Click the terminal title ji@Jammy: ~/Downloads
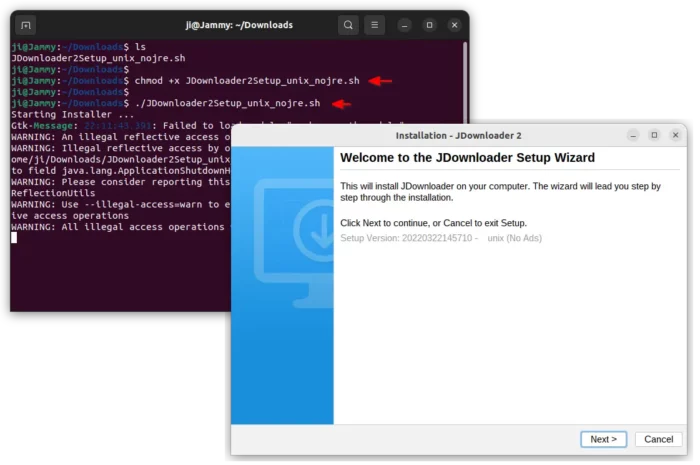 coord(239,25)
